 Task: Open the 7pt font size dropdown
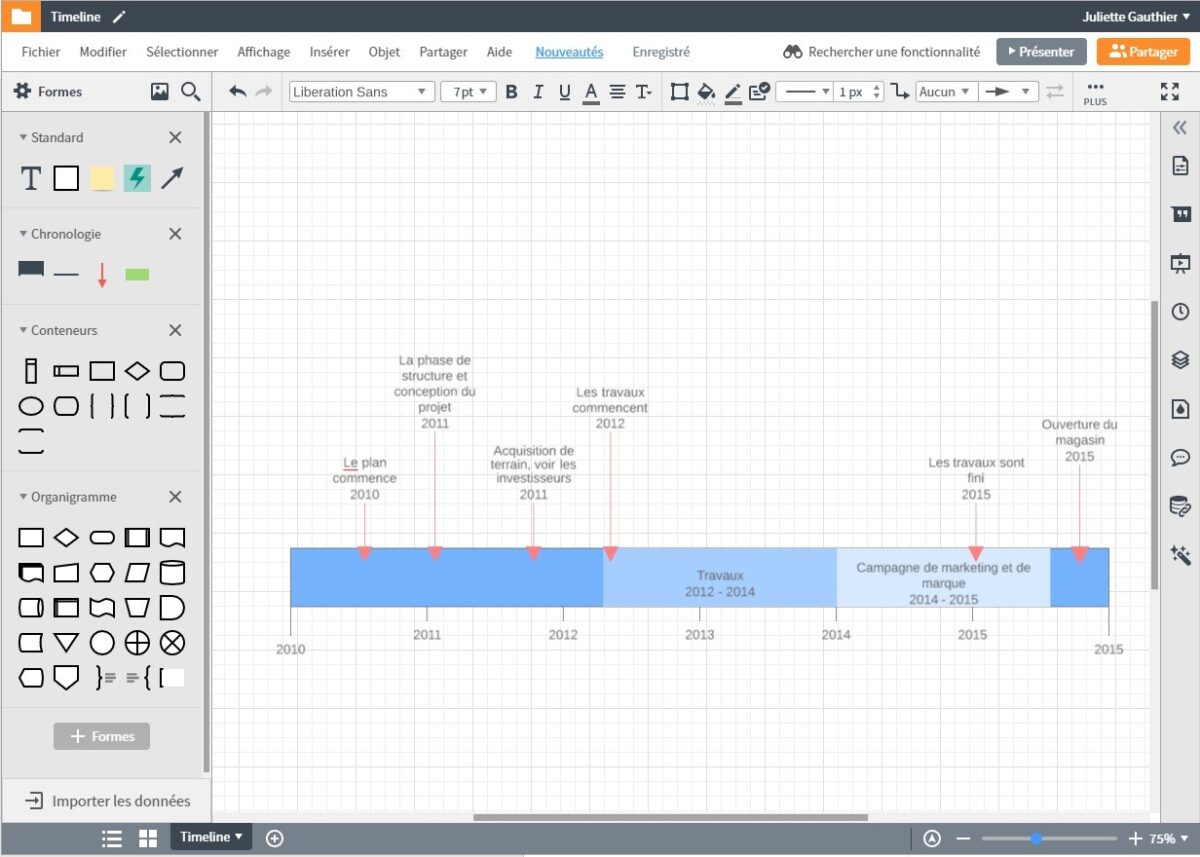pyautogui.click(x=469, y=91)
